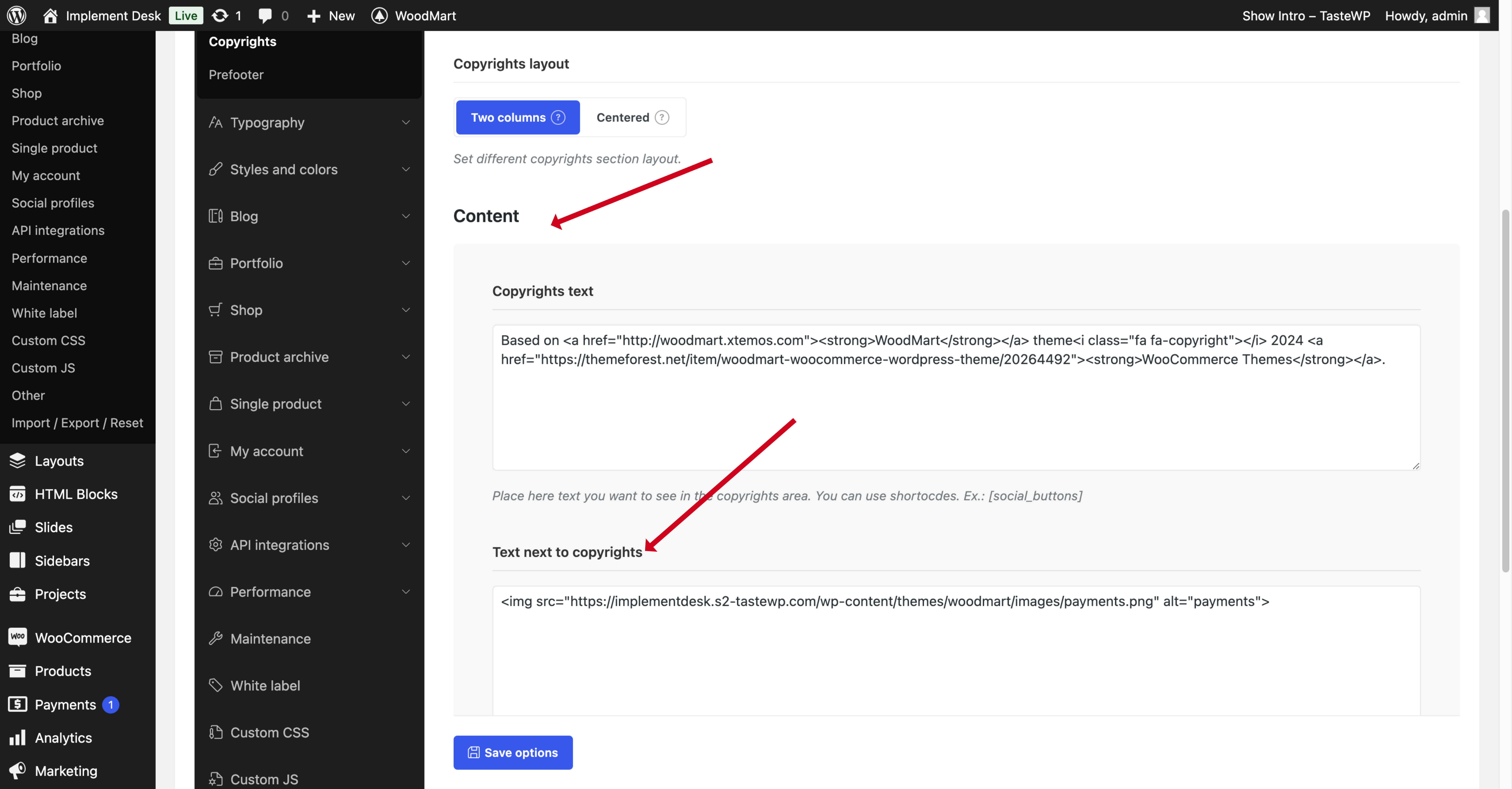Select the Two columns copyrights layout
Screen dimensions: 1512x789
pyautogui.click(x=518, y=117)
